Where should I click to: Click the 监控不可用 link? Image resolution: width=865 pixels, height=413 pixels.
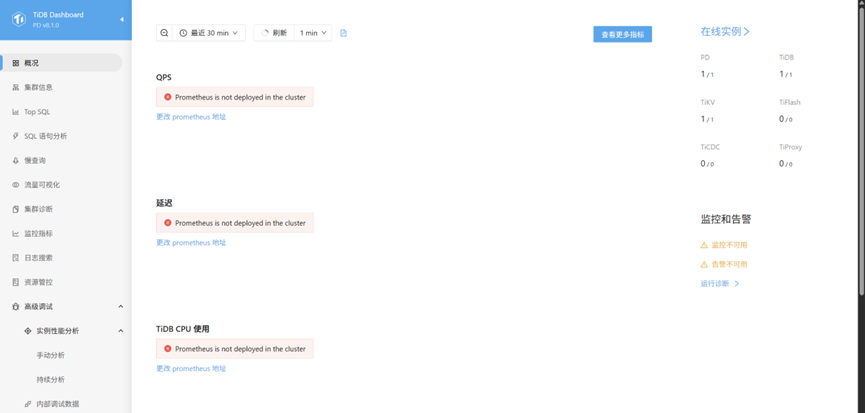[729, 245]
